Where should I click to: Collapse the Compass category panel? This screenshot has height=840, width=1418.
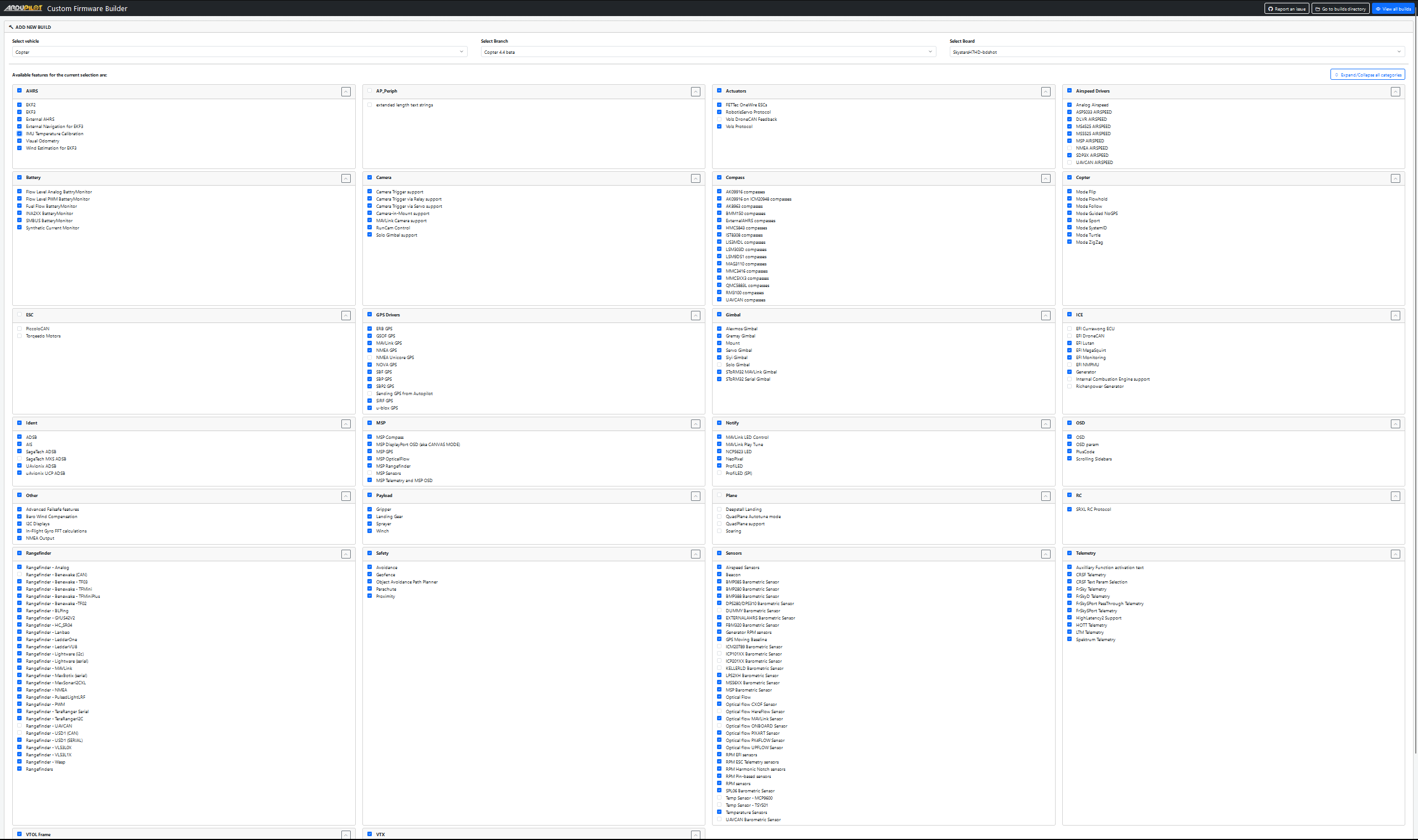1046,178
